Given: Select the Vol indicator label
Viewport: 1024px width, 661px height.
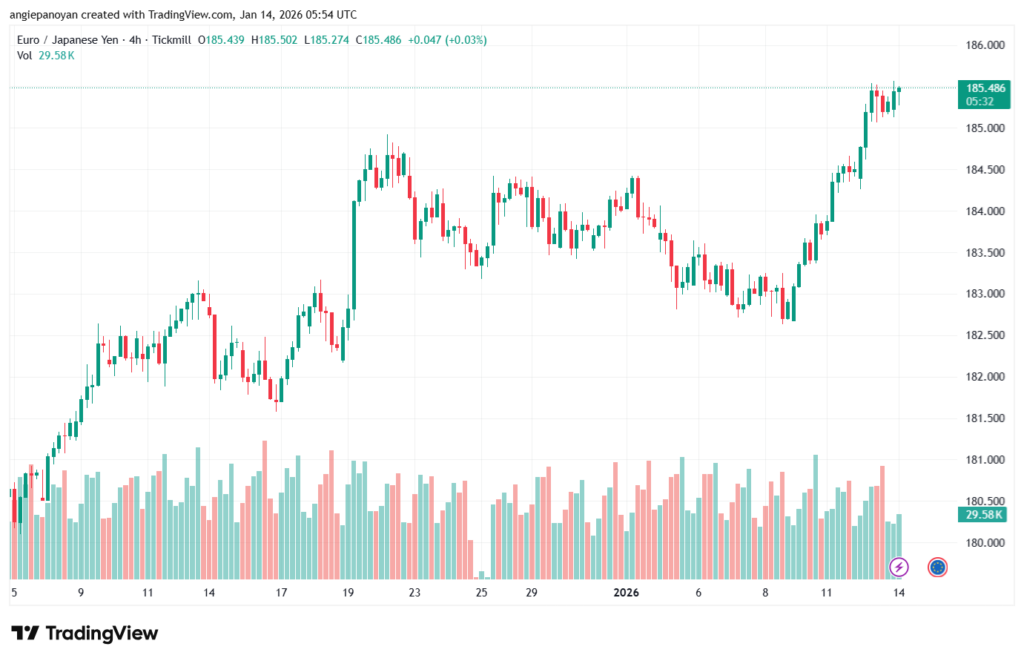Looking at the screenshot, I should click(25, 55).
